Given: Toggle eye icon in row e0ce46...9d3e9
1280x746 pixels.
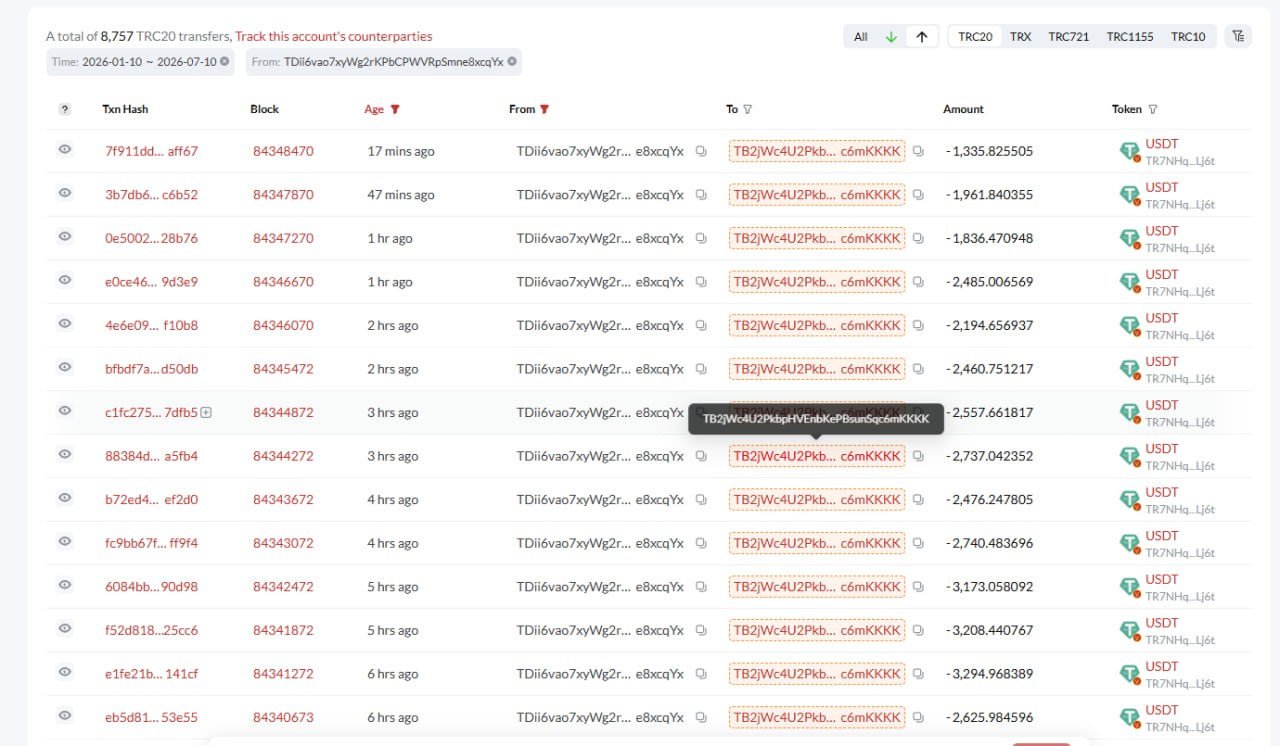Looking at the screenshot, I should (x=65, y=280).
